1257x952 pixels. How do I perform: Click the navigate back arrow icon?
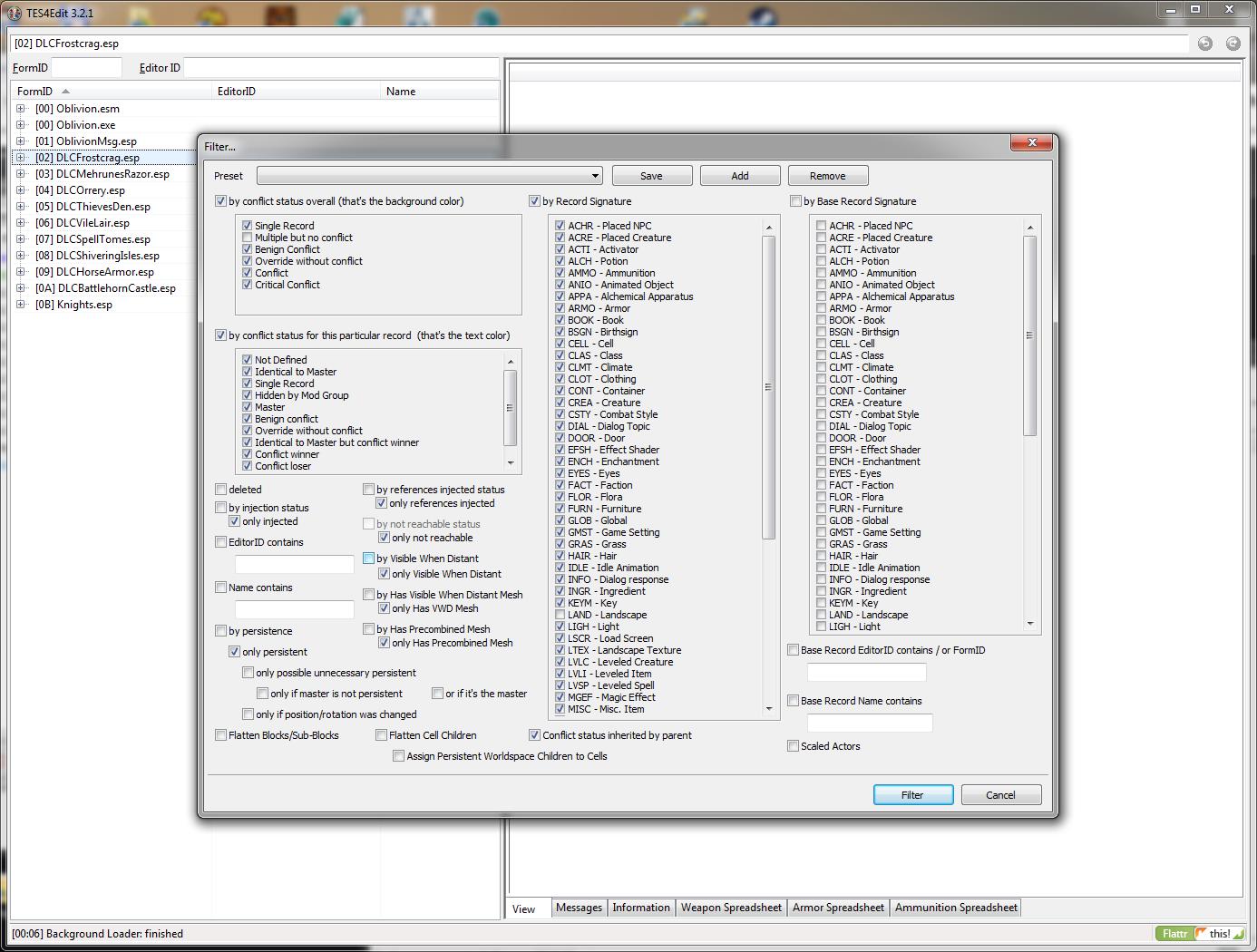pyautogui.click(x=1204, y=44)
